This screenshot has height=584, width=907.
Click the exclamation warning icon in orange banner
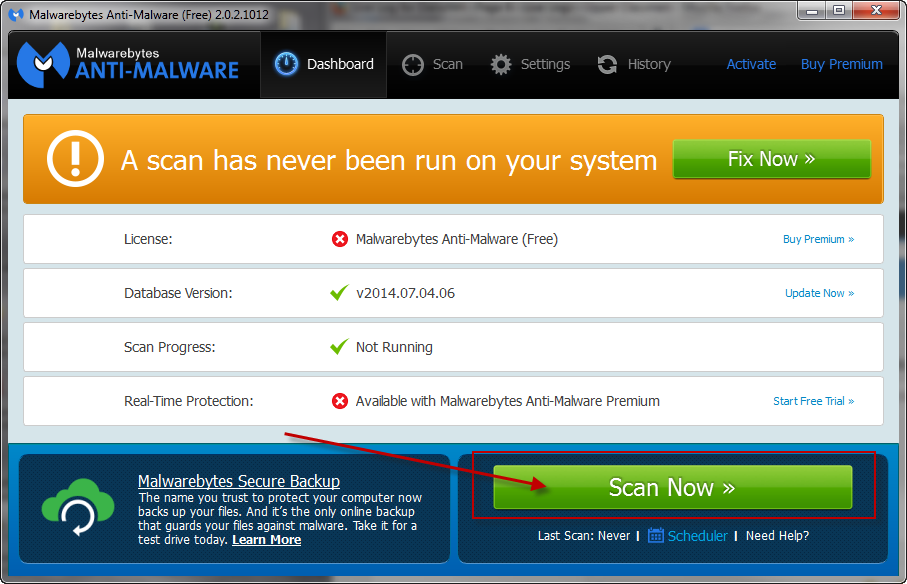(75, 158)
